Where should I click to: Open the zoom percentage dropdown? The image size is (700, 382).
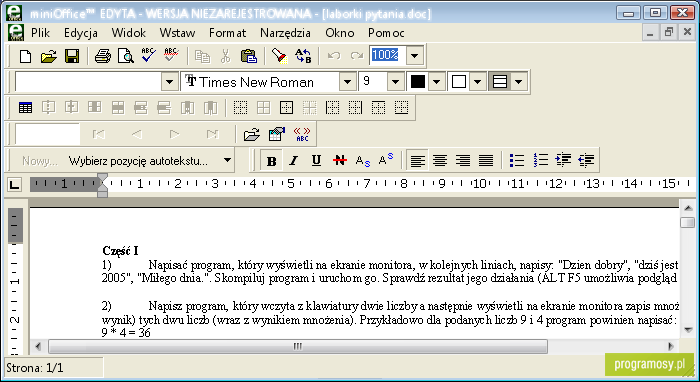(x=415, y=56)
